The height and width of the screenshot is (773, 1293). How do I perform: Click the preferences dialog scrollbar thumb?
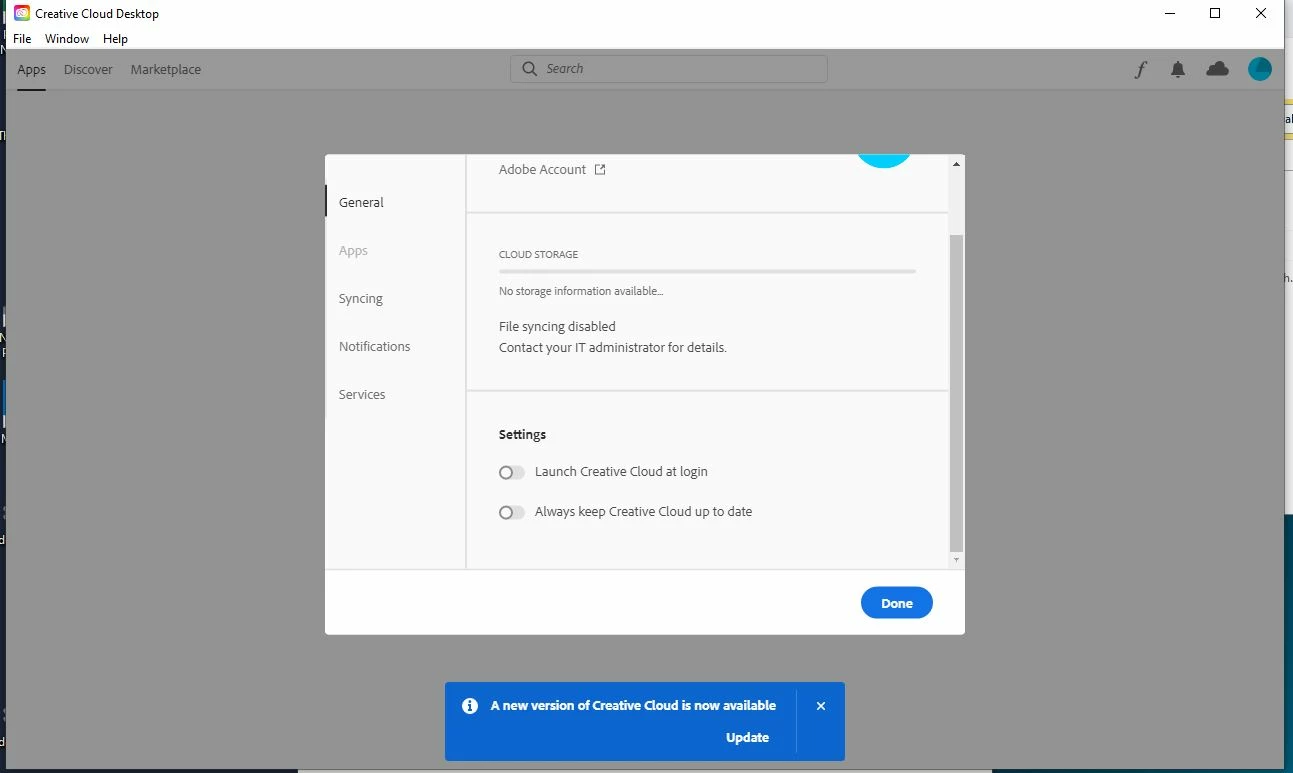pos(956,393)
